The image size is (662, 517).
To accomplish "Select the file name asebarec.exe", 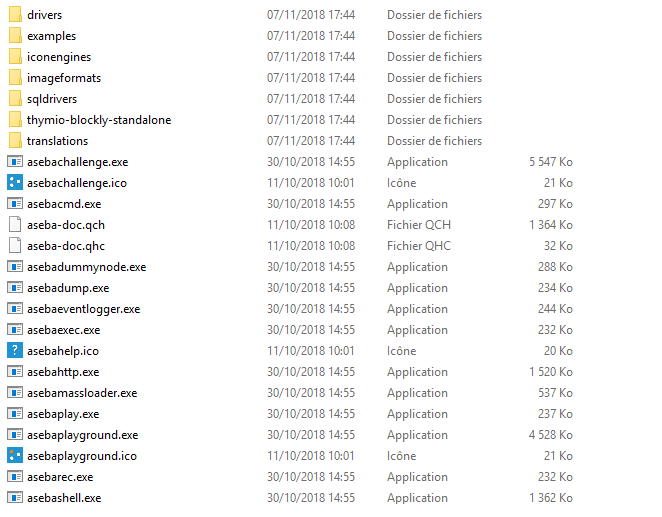I will pos(60,477).
